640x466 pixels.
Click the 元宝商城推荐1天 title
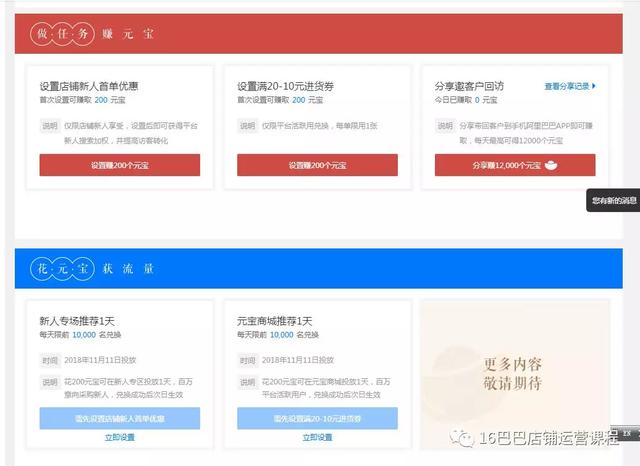275,321
